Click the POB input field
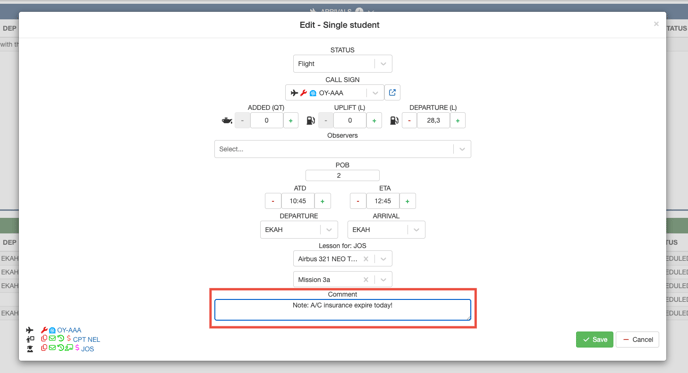This screenshot has height=373, width=688. click(342, 176)
